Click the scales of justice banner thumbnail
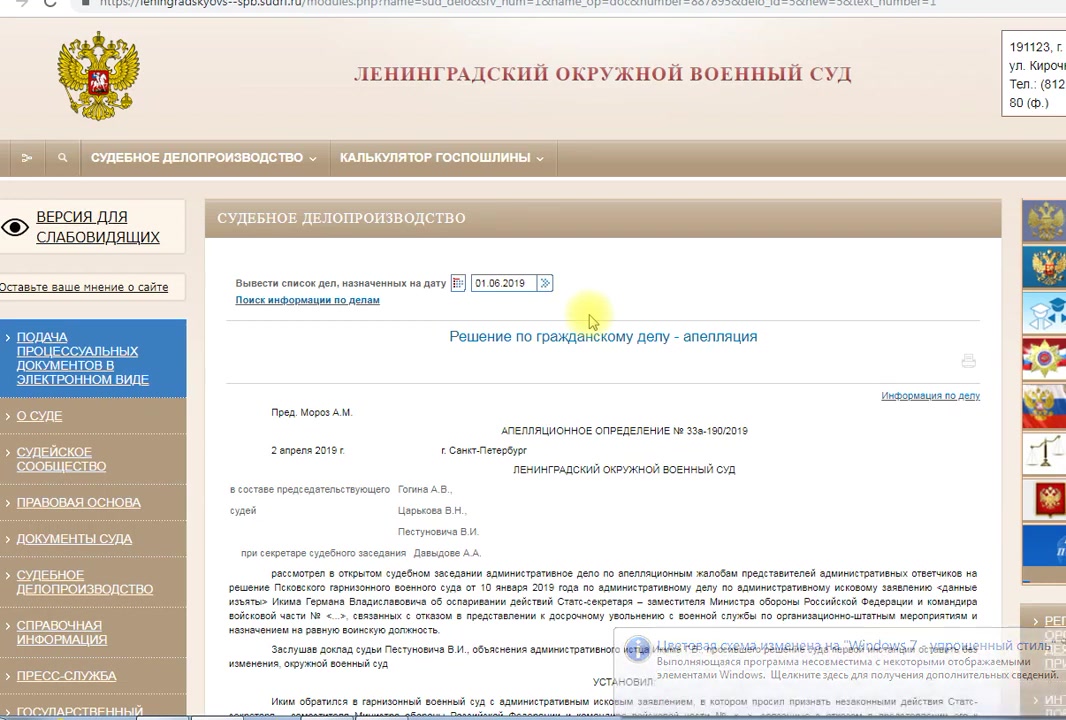The width and height of the screenshot is (1066, 720). click(1044, 451)
